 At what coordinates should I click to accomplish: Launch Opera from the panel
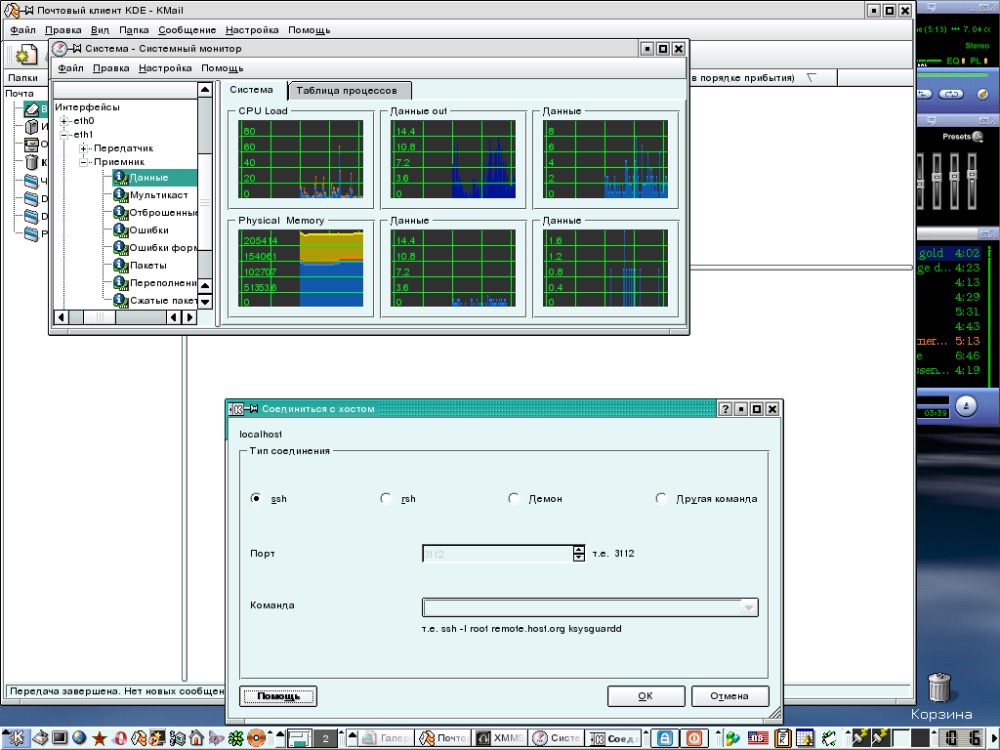click(x=119, y=739)
